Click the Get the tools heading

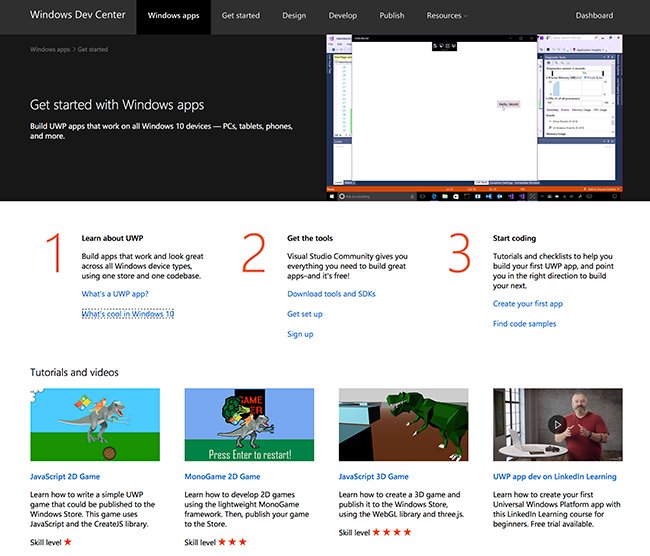click(x=310, y=238)
